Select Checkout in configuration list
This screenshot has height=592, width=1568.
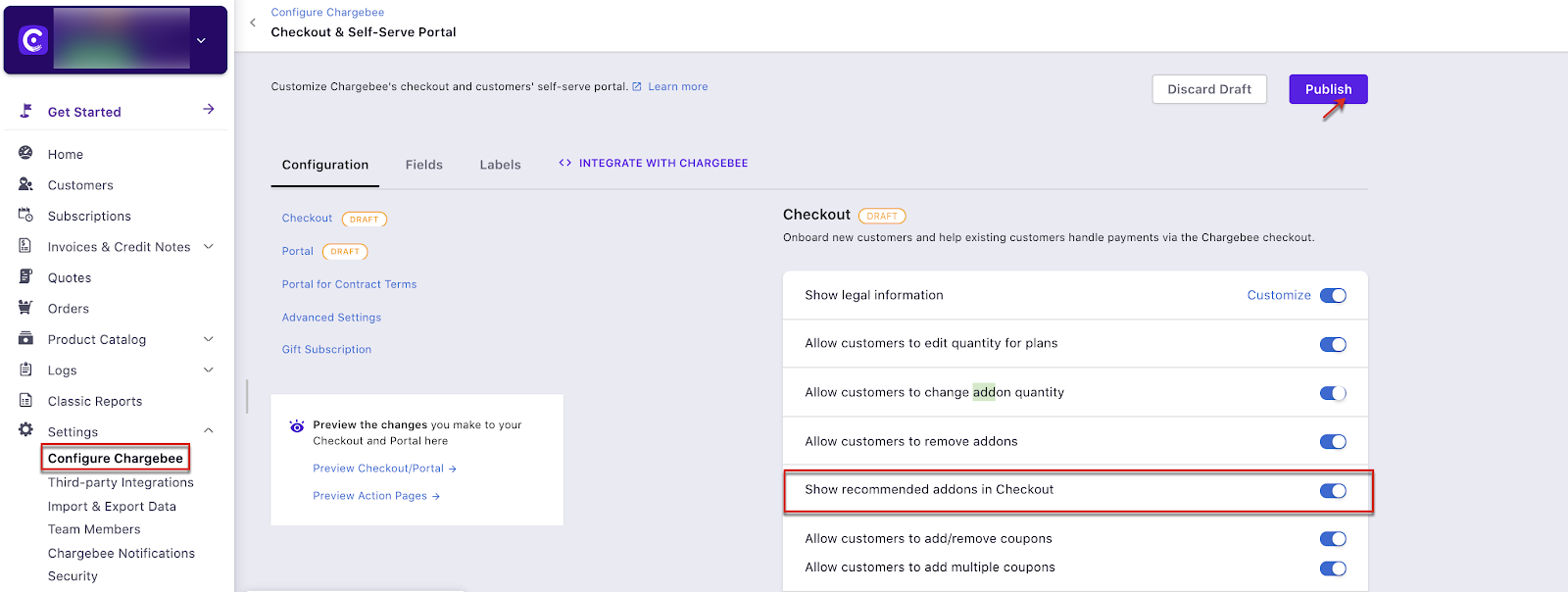click(307, 218)
